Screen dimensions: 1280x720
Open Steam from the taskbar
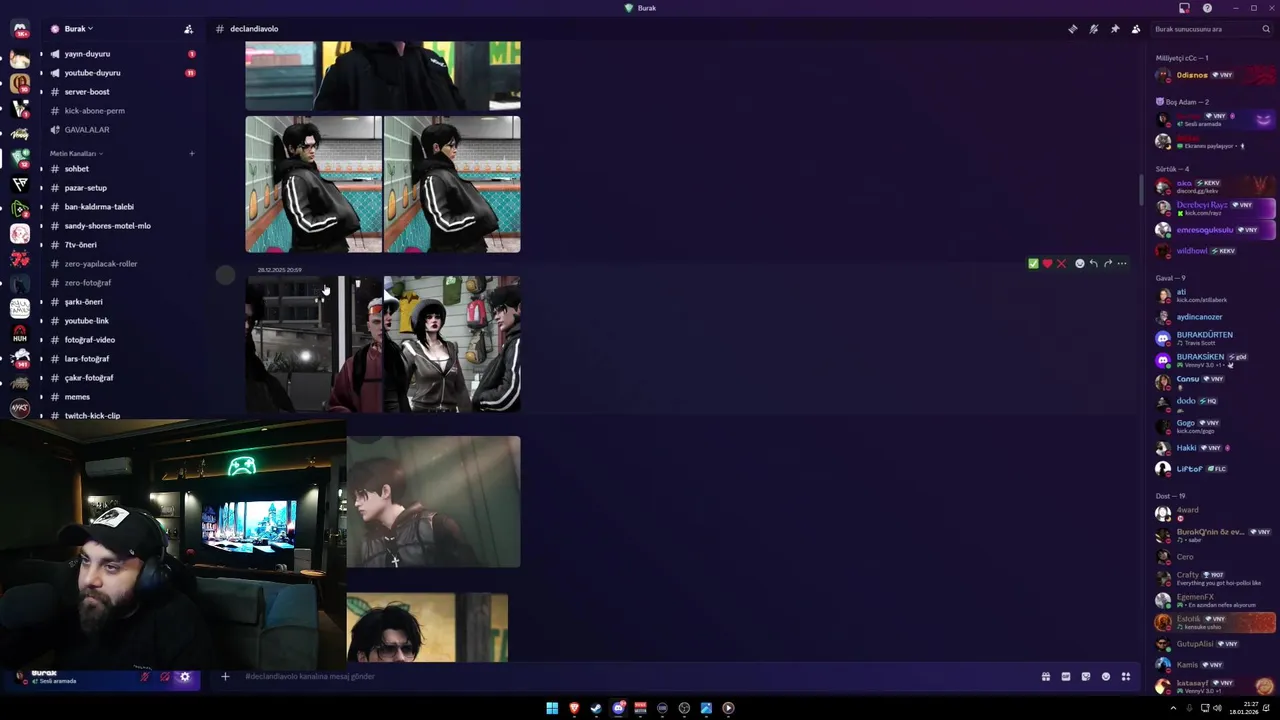[x=596, y=708]
